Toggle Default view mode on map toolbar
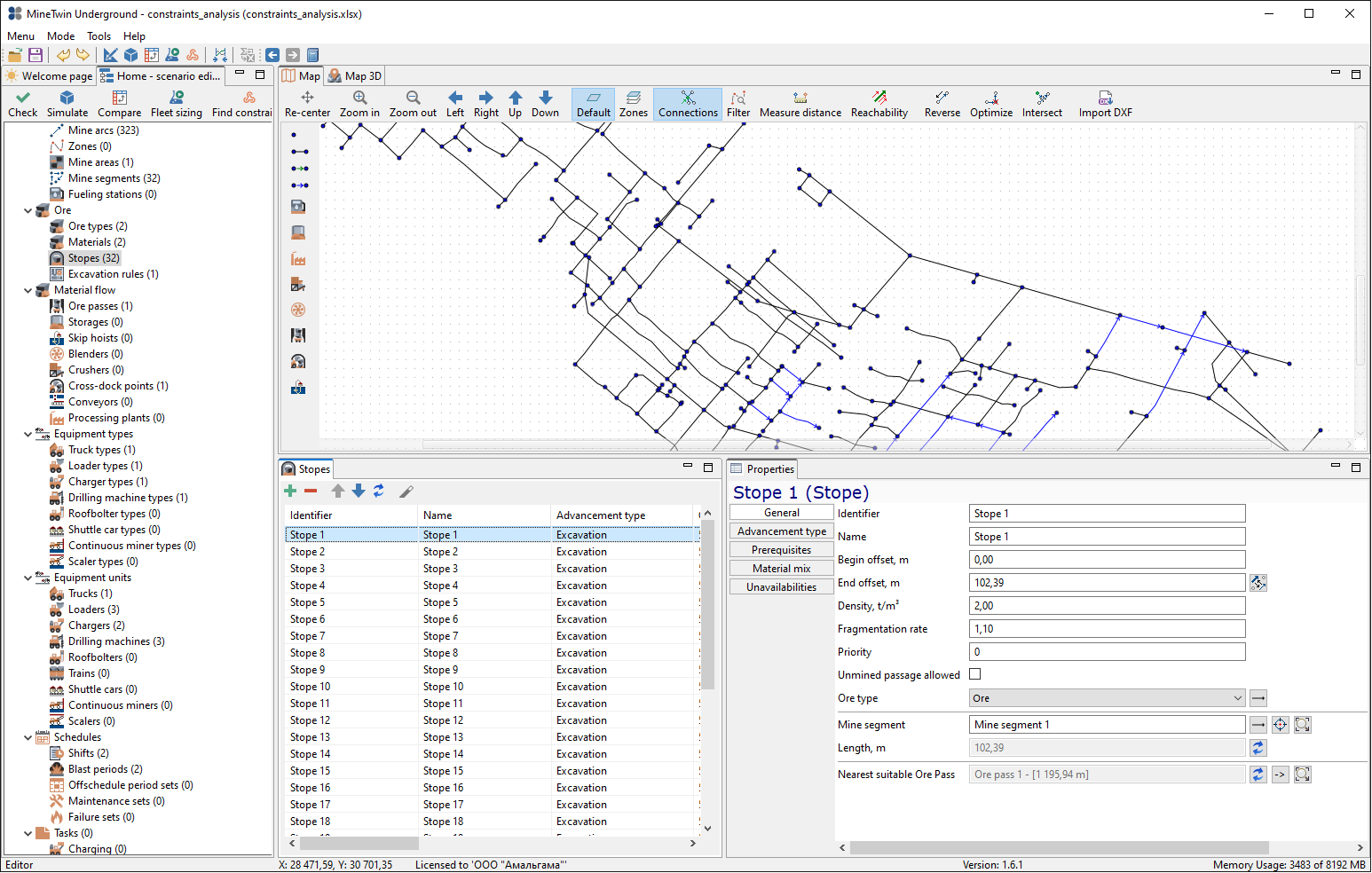The width and height of the screenshot is (1372, 873). [x=594, y=104]
